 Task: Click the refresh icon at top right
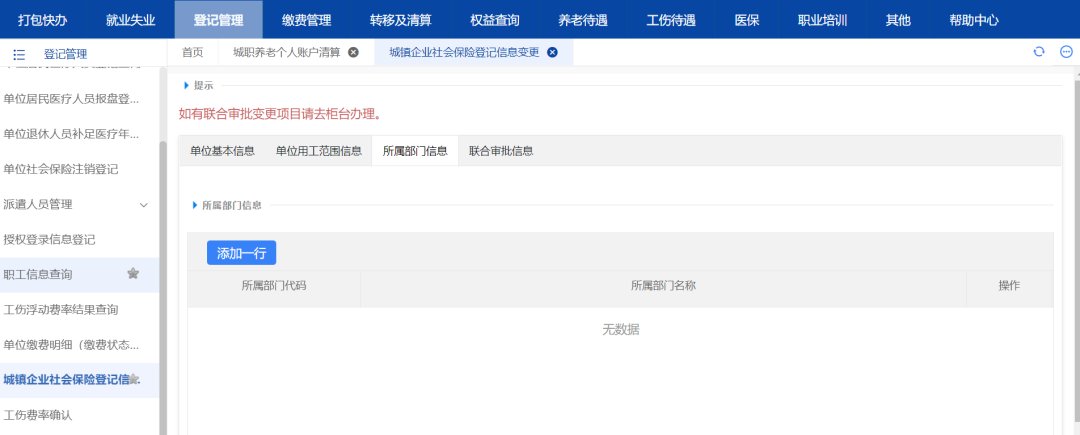pos(1039,52)
